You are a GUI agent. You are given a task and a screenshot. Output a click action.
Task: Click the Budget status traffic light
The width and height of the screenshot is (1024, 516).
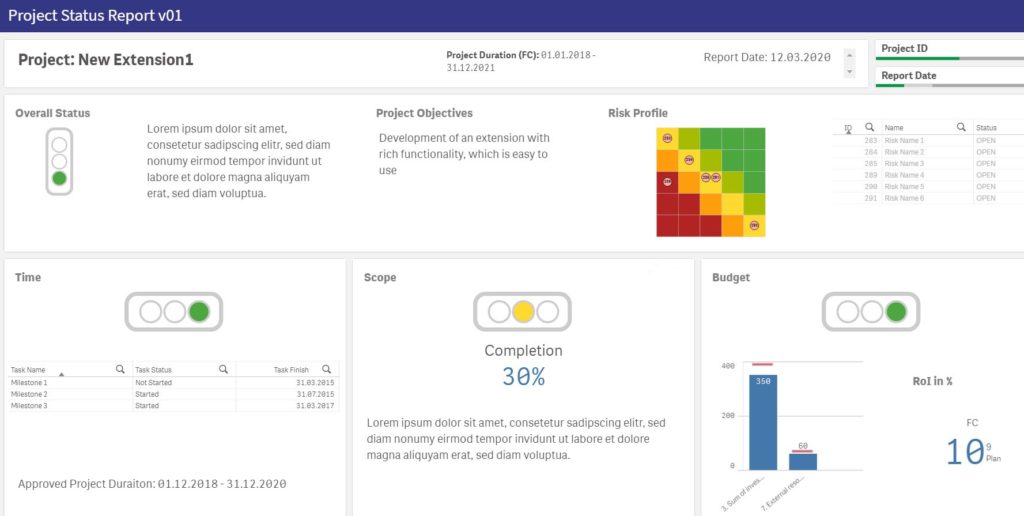(871, 311)
